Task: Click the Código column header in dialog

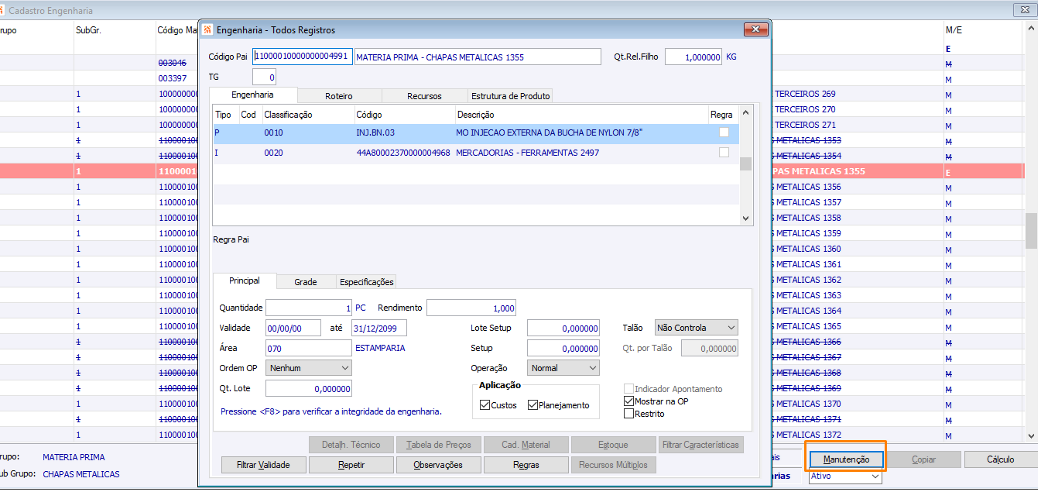Action: coord(404,115)
